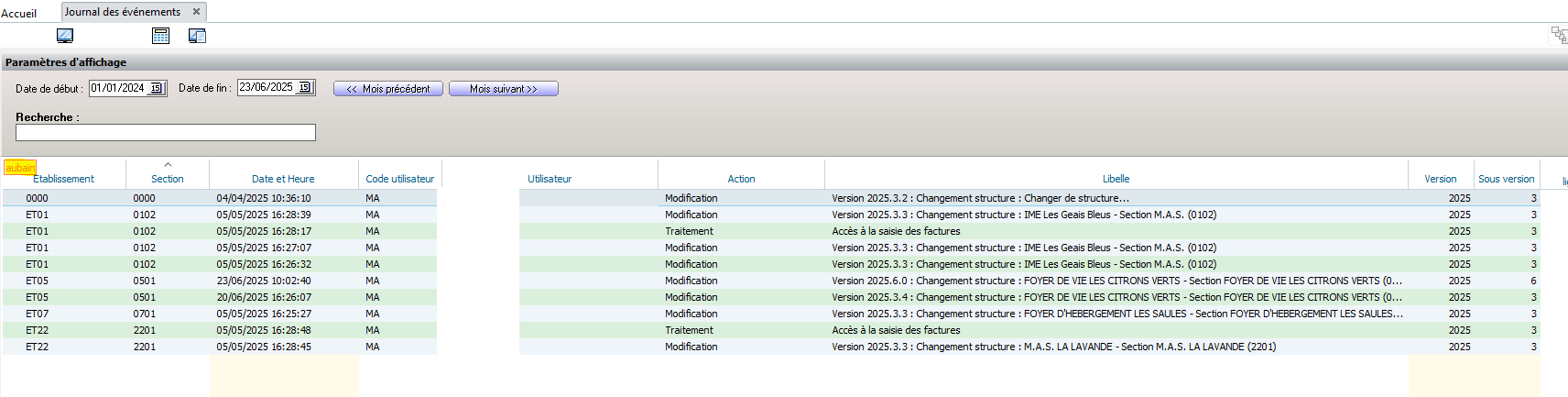Click into the Recherche search field
Screen dimensions: 1568x397
click(166, 133)
